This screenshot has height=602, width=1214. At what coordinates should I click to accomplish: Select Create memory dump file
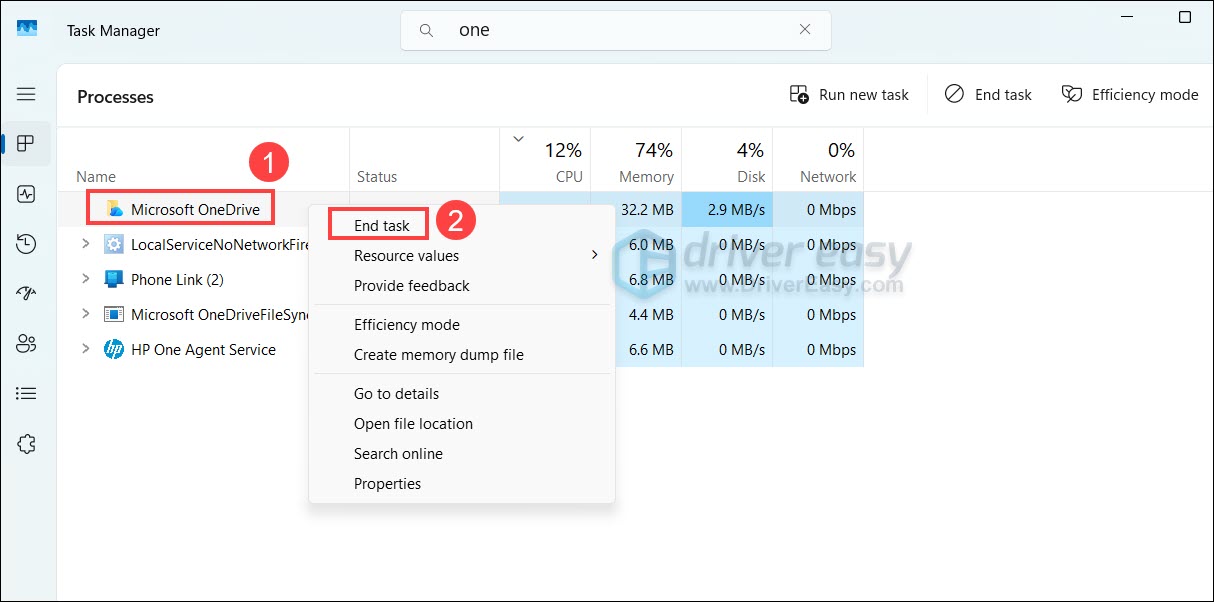pyautogui.click(x=462, y=355)
